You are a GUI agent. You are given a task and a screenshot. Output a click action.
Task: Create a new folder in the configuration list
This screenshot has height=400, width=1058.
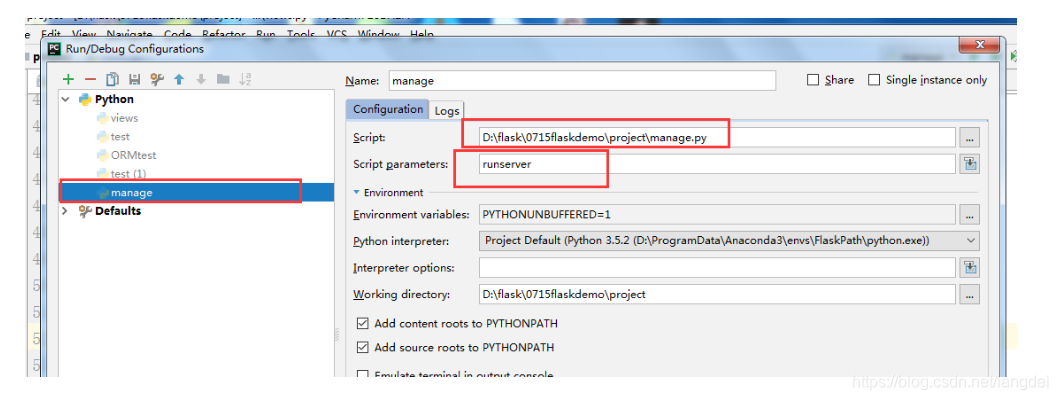223,80
